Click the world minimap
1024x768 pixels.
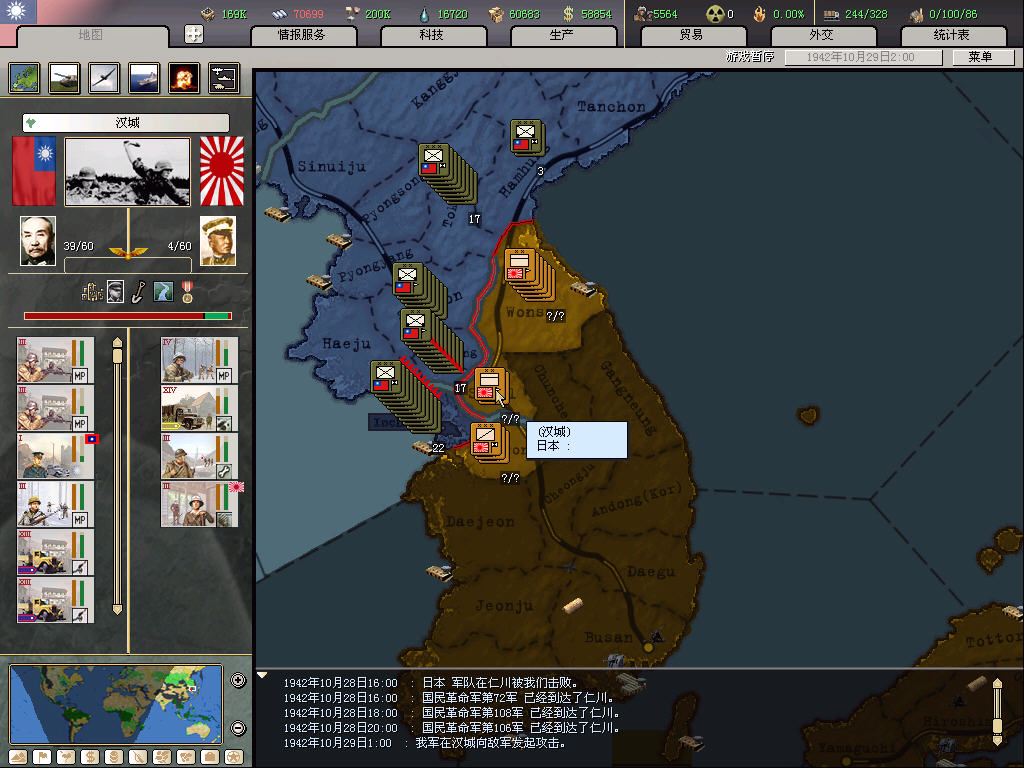(x=116, y=704)
